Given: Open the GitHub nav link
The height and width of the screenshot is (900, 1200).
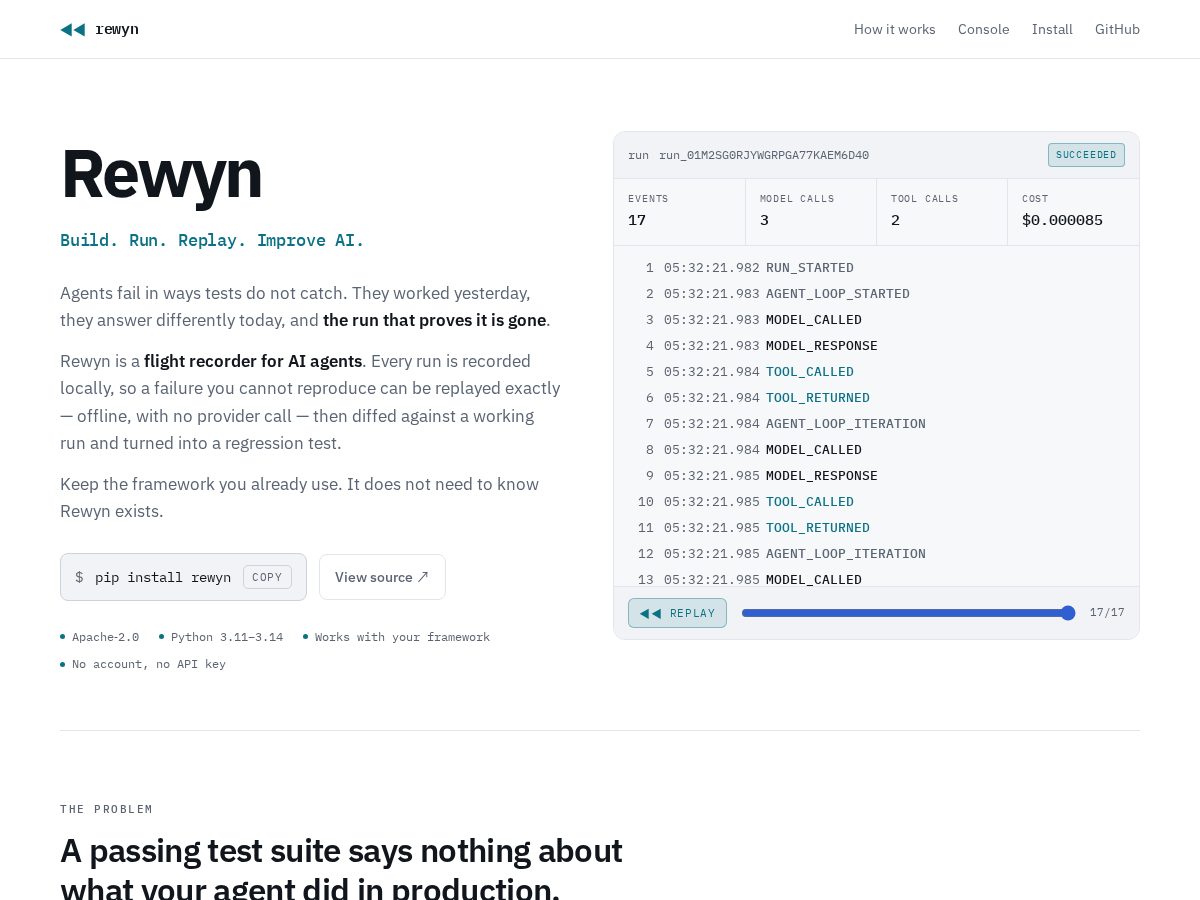Looking at the screenshot, I should 1117,29.
